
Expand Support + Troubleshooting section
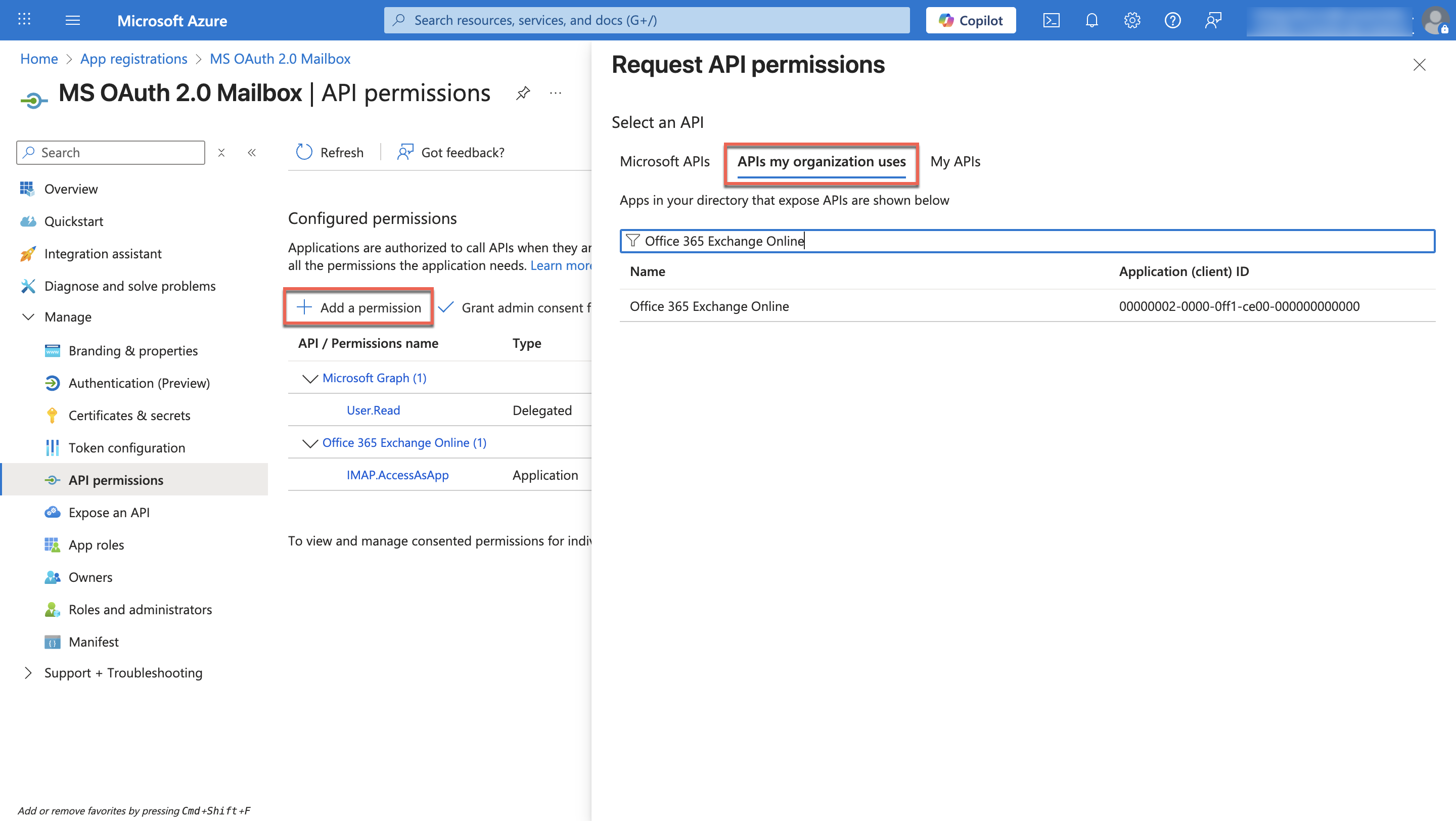(x=28, y=672)
